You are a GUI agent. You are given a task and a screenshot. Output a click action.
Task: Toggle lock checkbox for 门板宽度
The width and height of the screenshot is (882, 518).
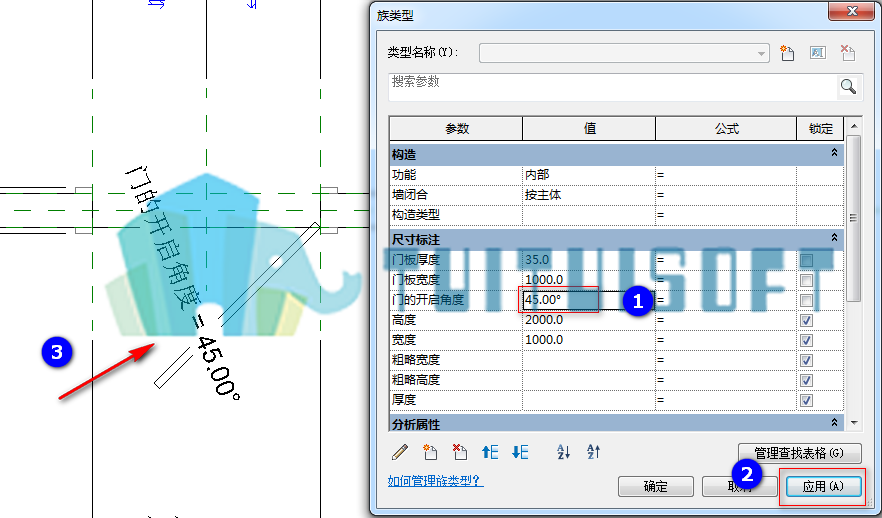[x=806, y=280]
